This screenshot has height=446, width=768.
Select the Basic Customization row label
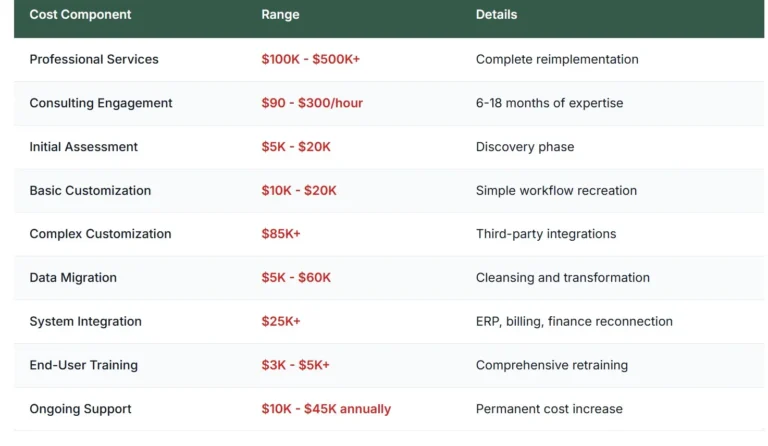point(90,191)
